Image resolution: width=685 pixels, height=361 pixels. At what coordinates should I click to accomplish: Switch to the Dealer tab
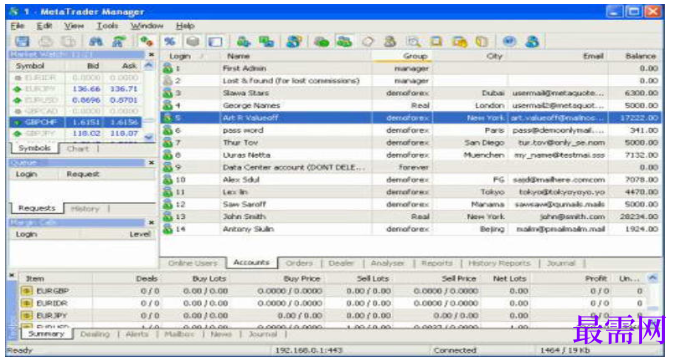point(341,263)
